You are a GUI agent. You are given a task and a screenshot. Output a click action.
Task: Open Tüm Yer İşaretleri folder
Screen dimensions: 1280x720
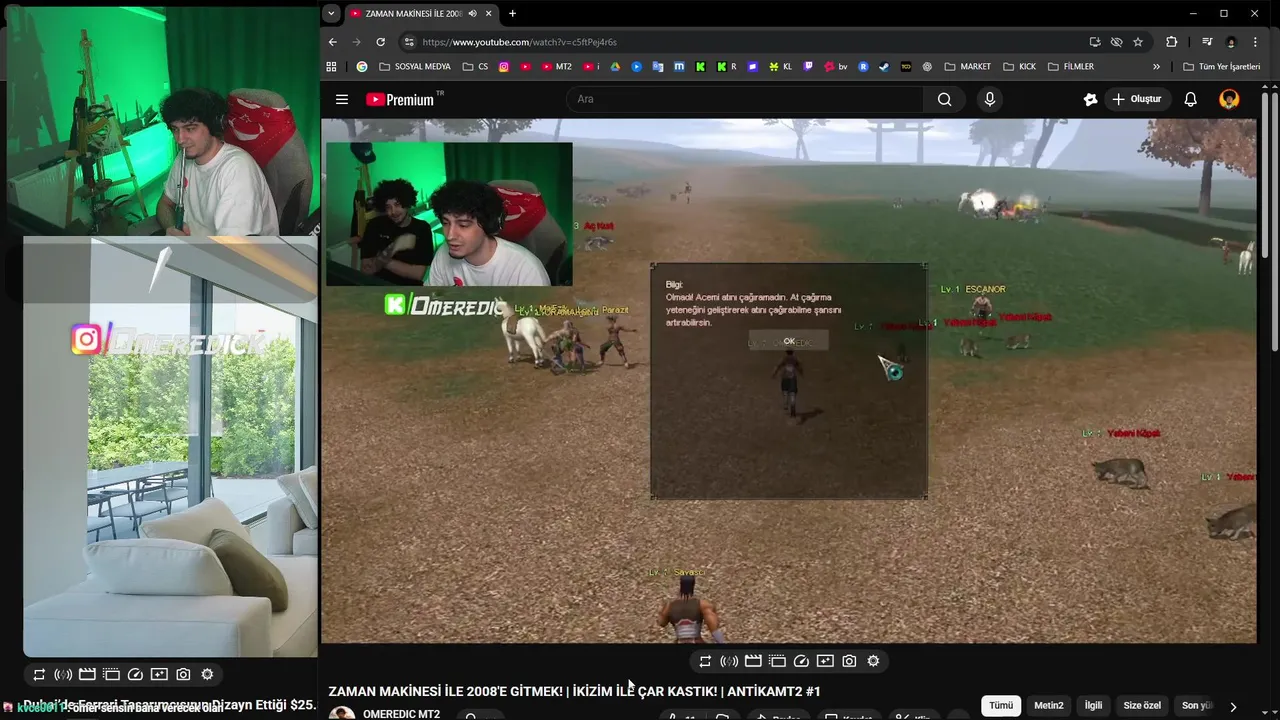(1222, 67)
